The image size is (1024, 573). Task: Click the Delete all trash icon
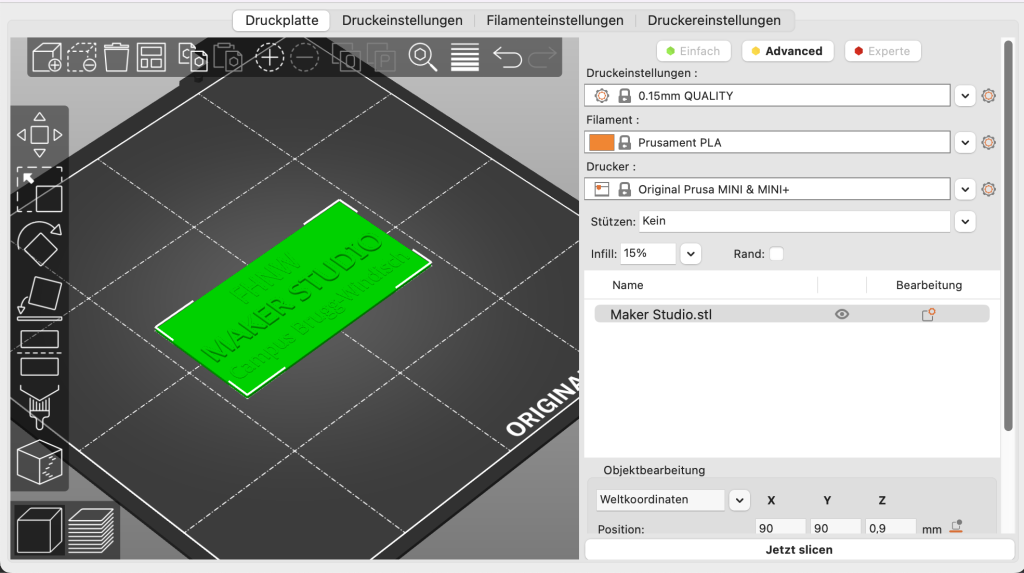(117, 57)
